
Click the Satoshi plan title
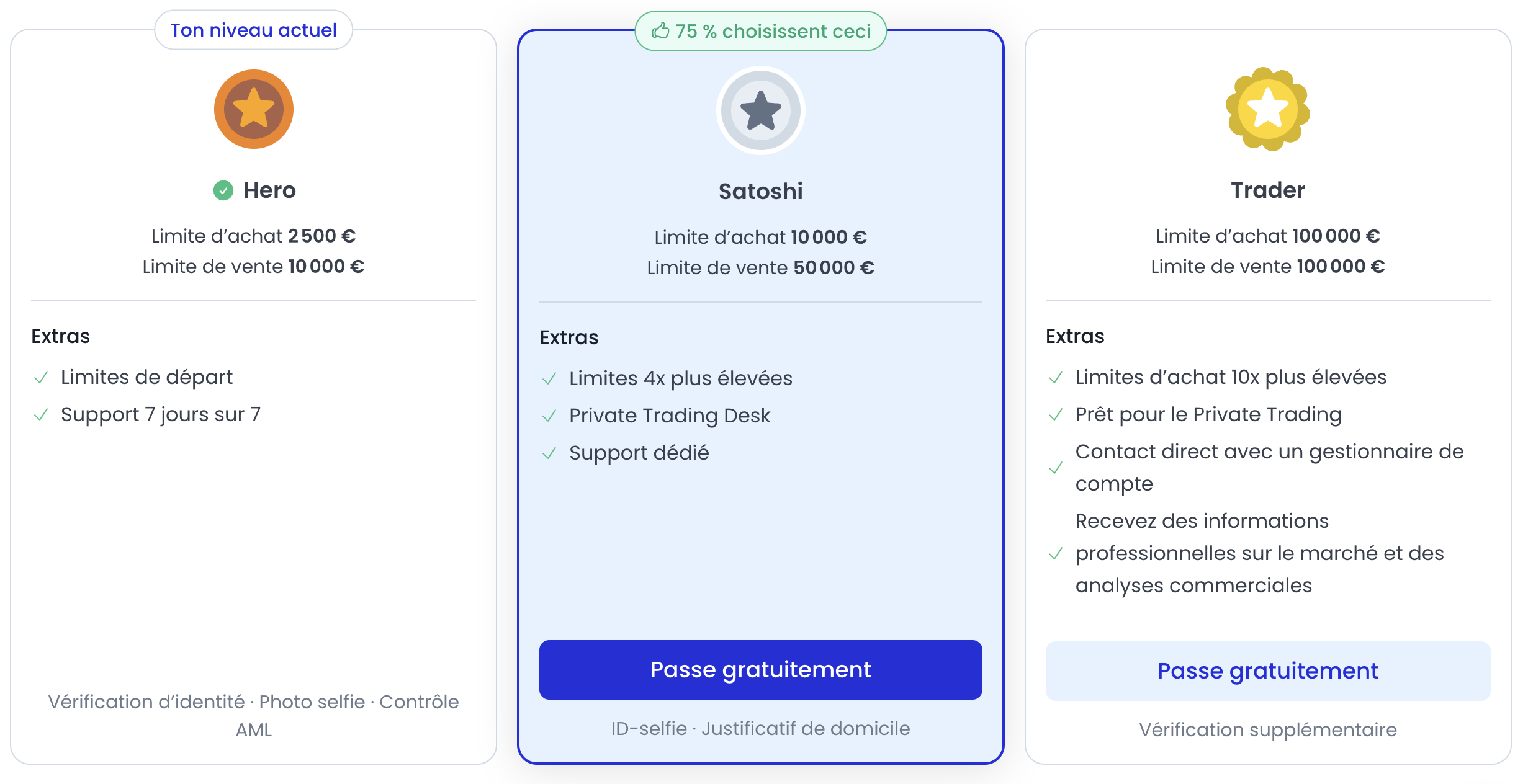pyautogui.click(x=761, y=191)
